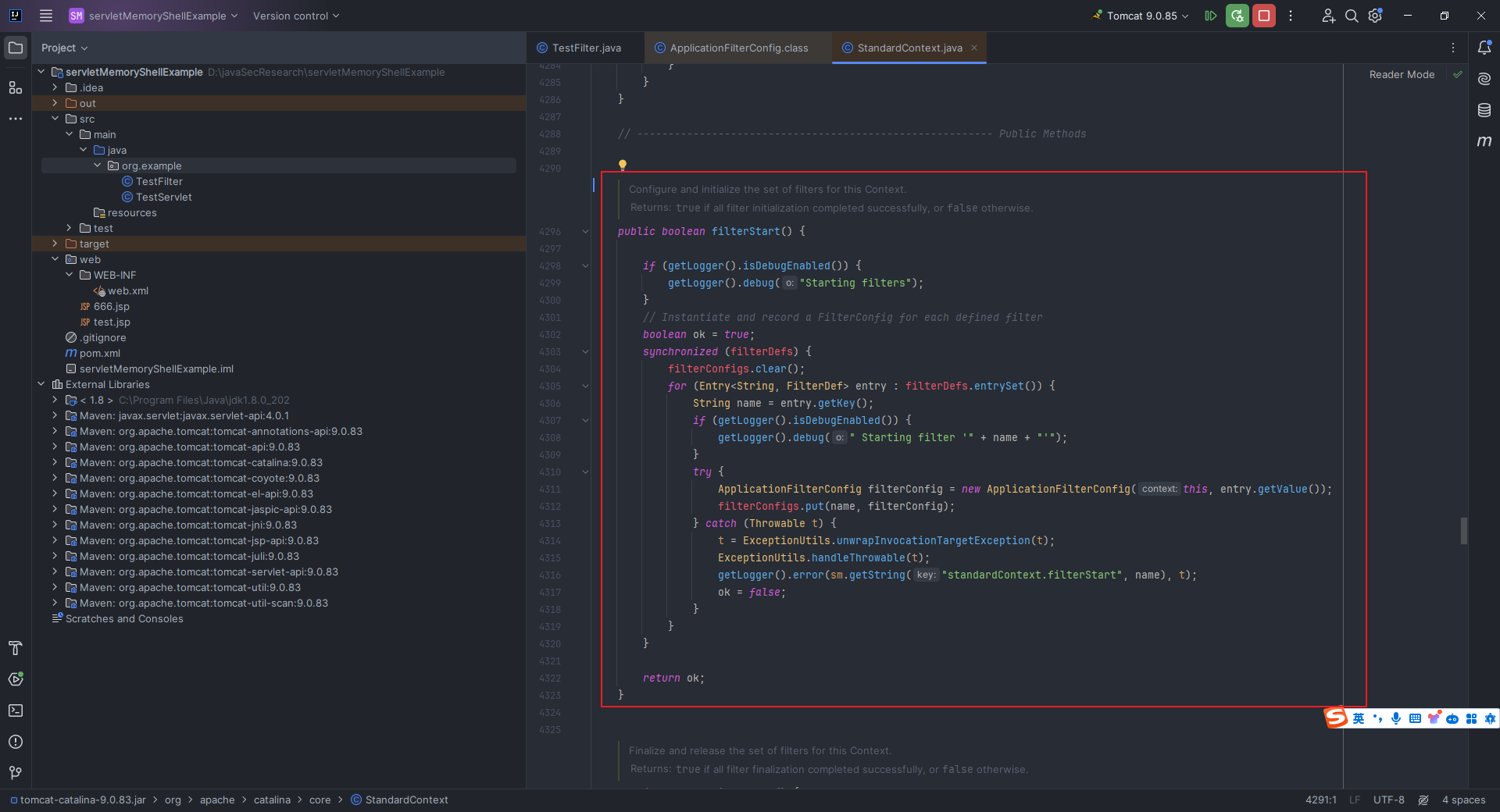This screenshot has height=812, width=1500.
Task: Switch to TestFilter.java tab
Action: (x=579, y=48)
